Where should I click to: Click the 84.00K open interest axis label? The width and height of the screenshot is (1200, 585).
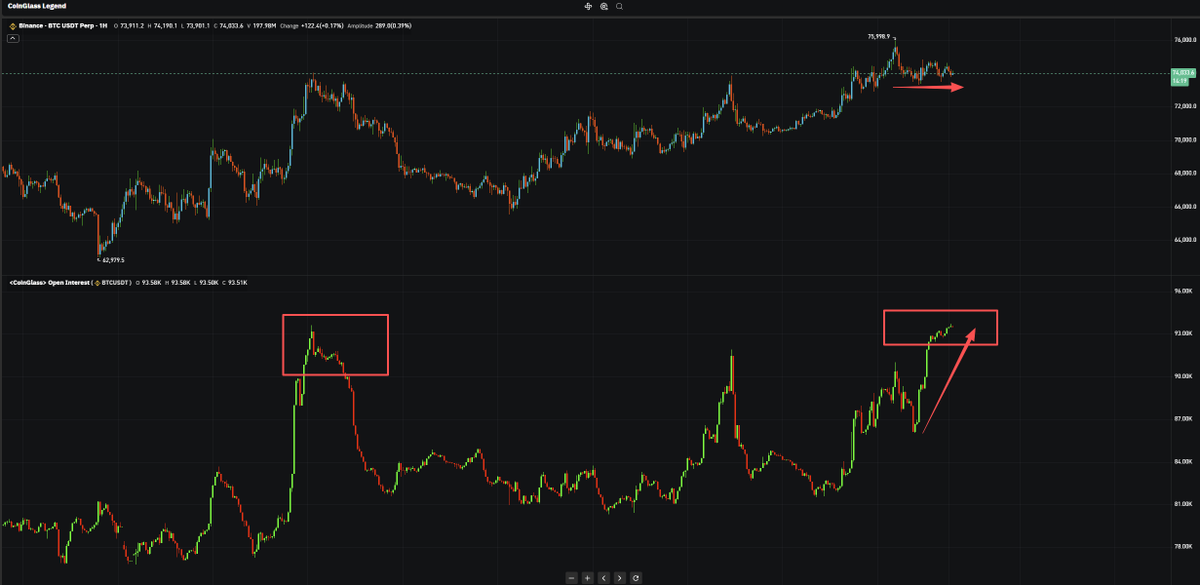(x=1185, y=462)
